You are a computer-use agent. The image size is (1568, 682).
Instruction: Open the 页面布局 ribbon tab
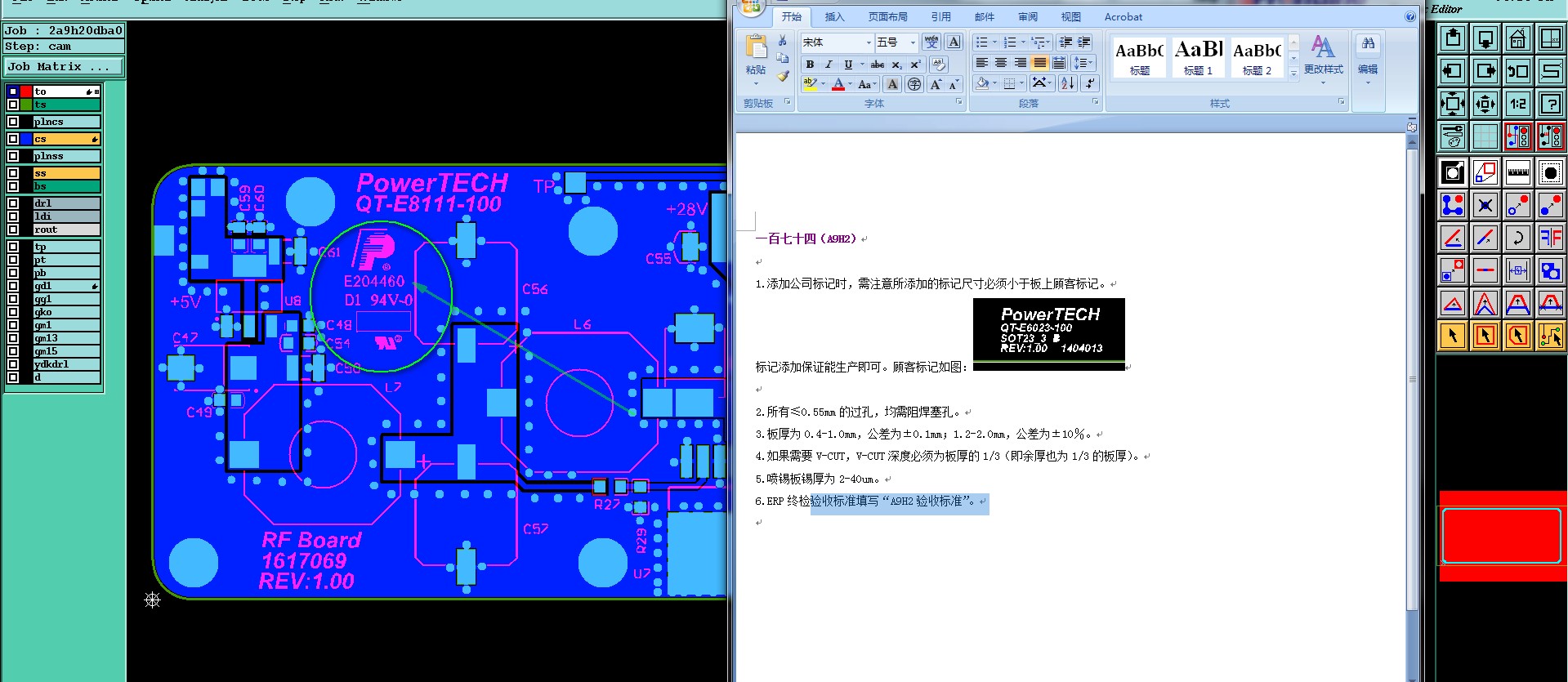(888, 16)
